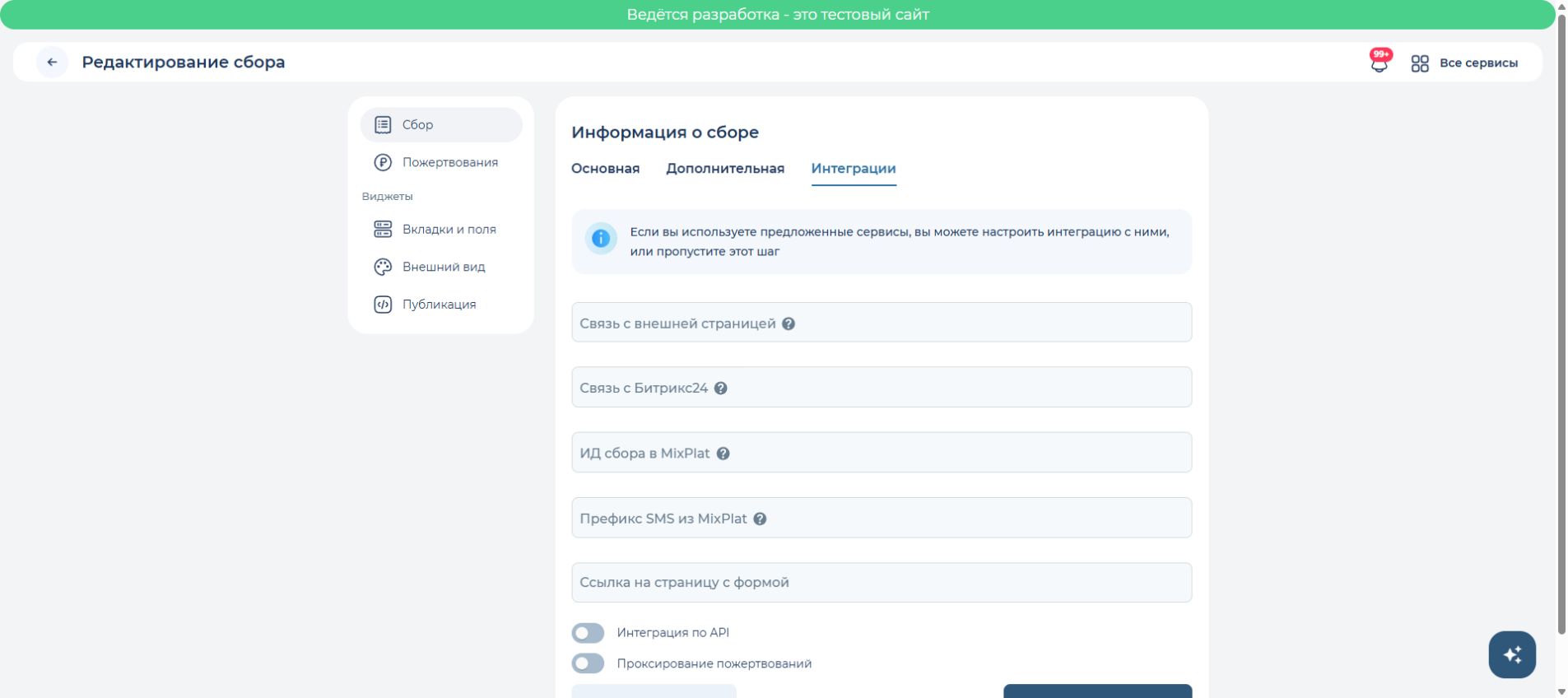Focus the Связь с внешней страницей field
This screenshot has width=1568, height=698.
[x=882, y=323]
